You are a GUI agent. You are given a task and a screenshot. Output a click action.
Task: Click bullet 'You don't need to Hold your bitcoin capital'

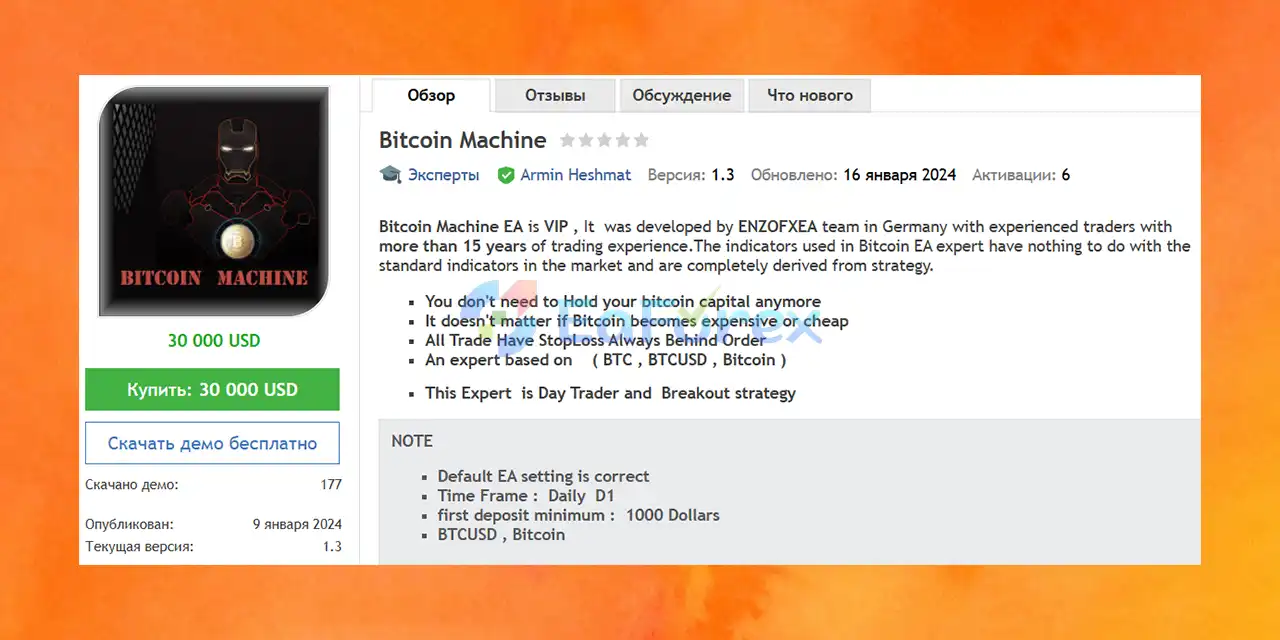(623, 302)
